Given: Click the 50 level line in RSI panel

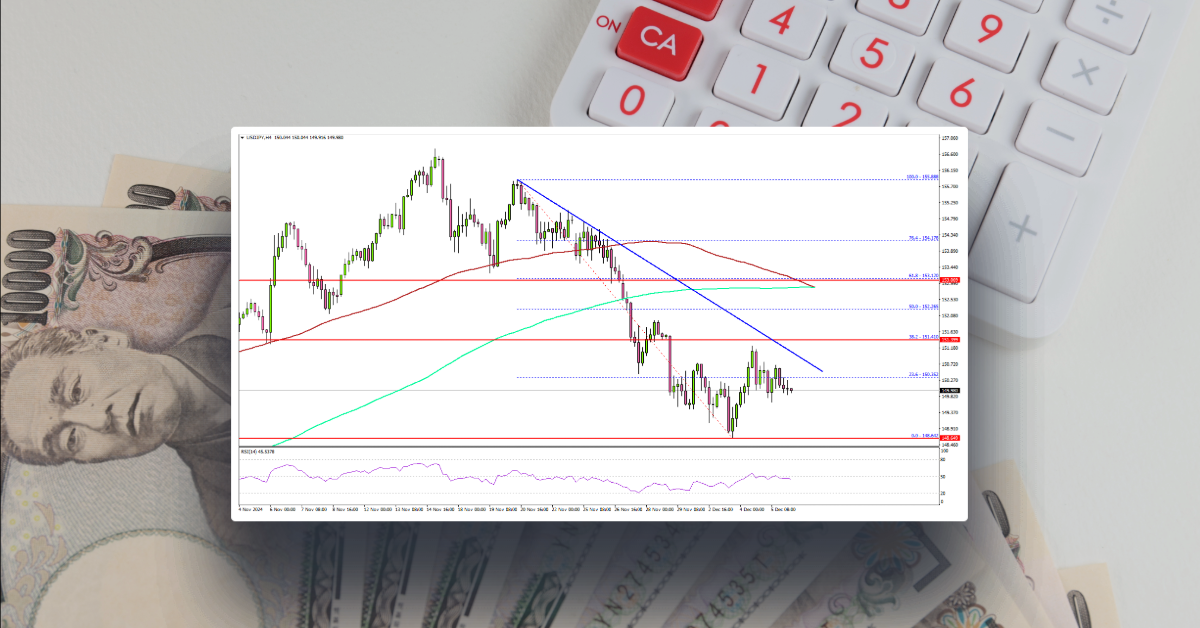Looking at the screenshot, I should pos(600,477).
